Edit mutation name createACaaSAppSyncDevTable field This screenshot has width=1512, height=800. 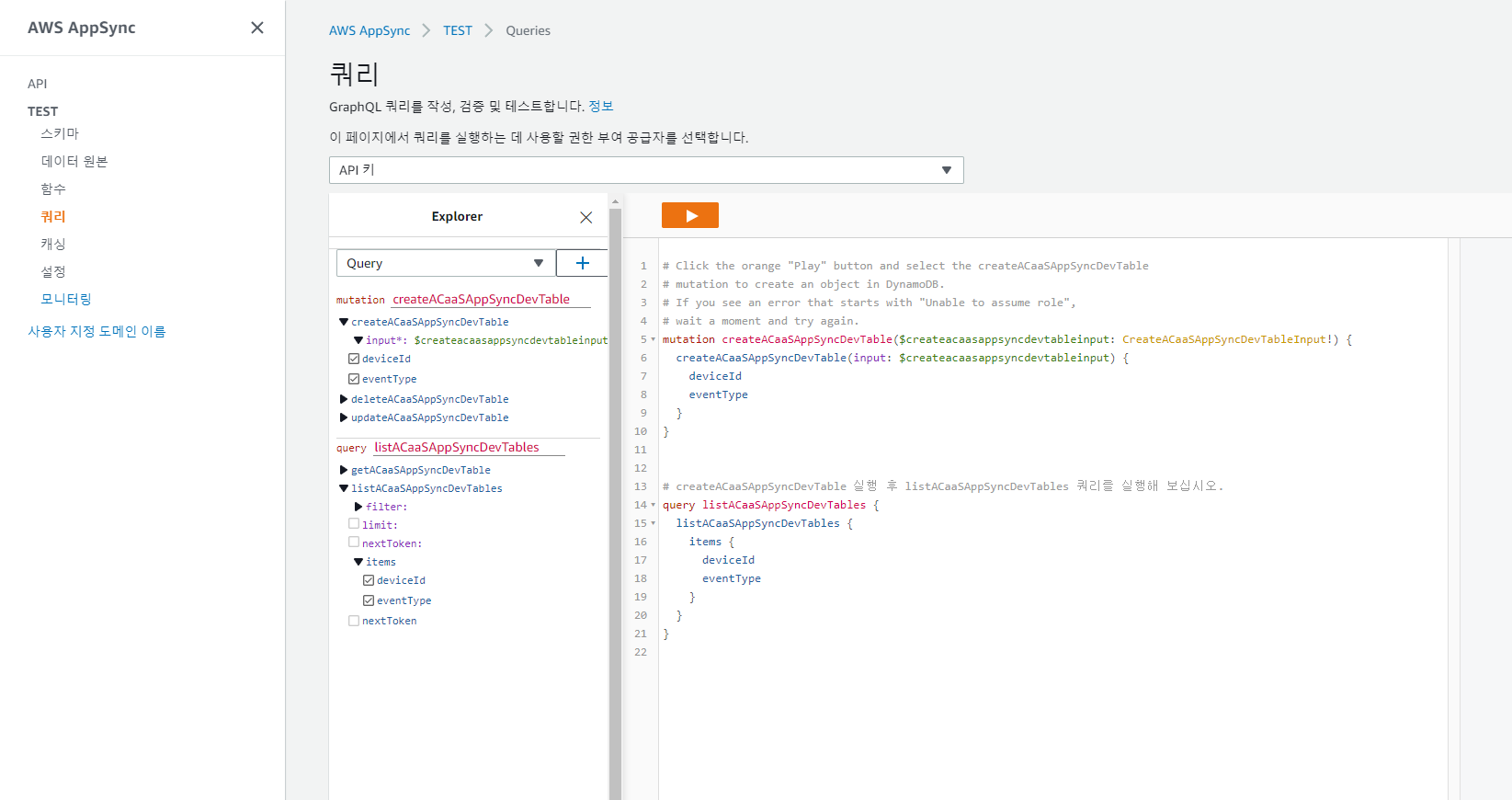point(491,299)
